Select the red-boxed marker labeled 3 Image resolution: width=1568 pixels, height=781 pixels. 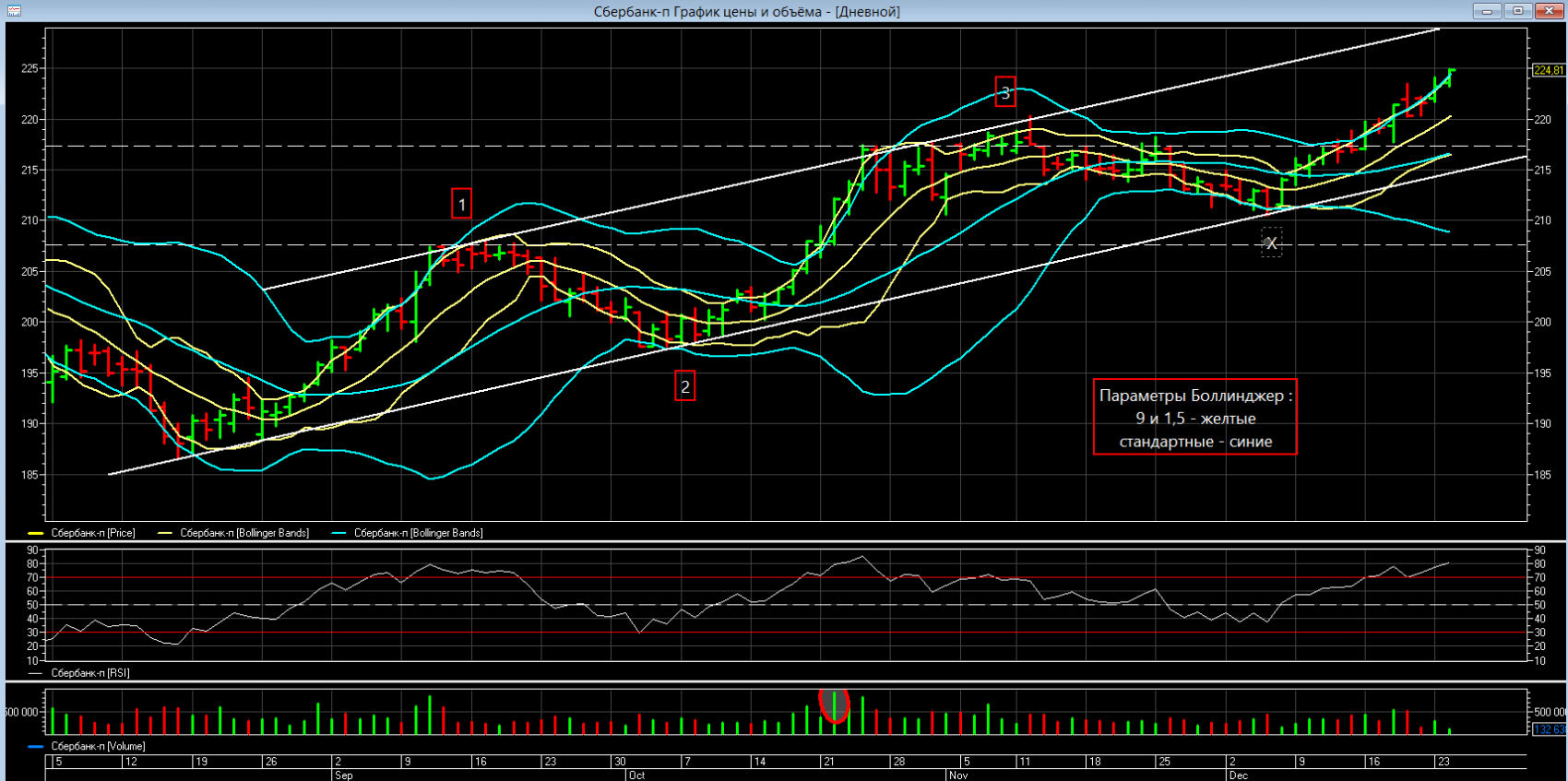pyautogui.click(x=1005, y=92)
